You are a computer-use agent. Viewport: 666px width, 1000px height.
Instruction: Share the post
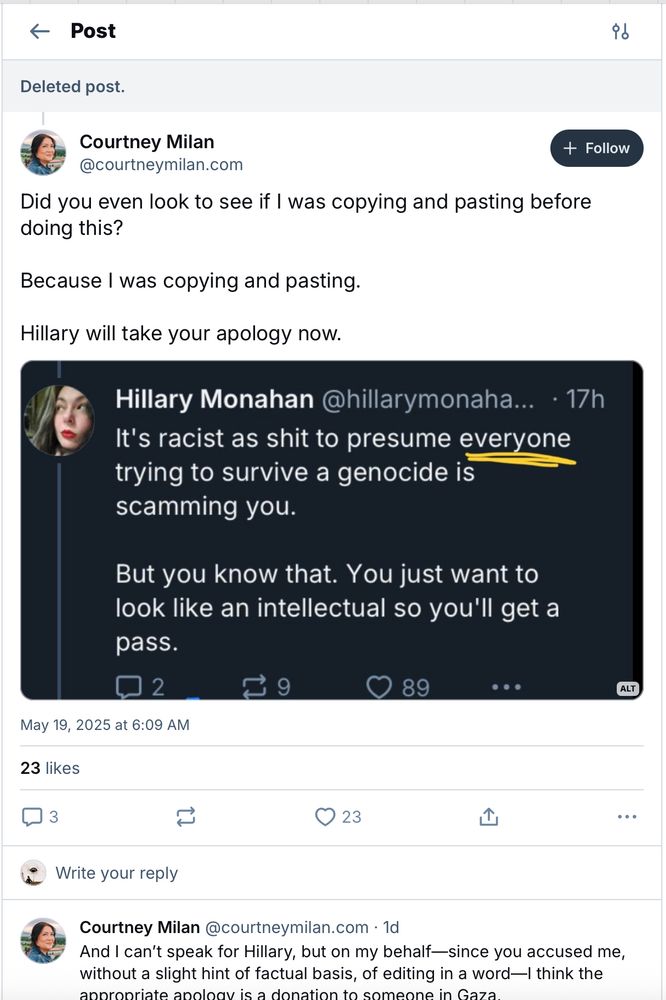point(488,817)
